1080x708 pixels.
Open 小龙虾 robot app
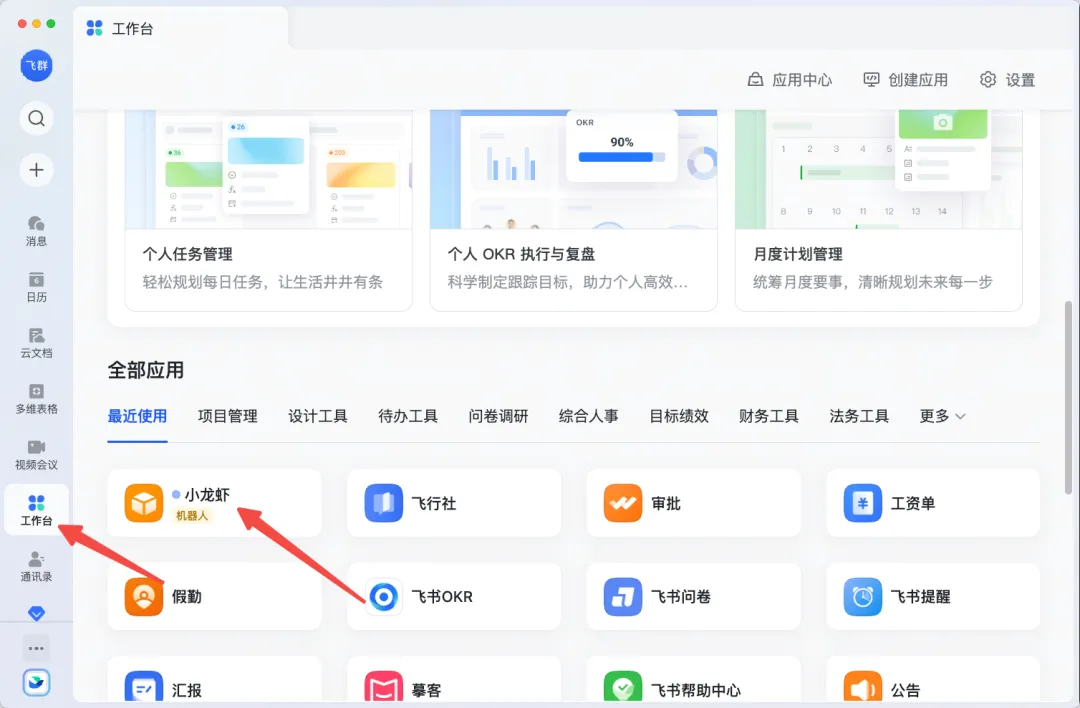[x=214, y=503]
